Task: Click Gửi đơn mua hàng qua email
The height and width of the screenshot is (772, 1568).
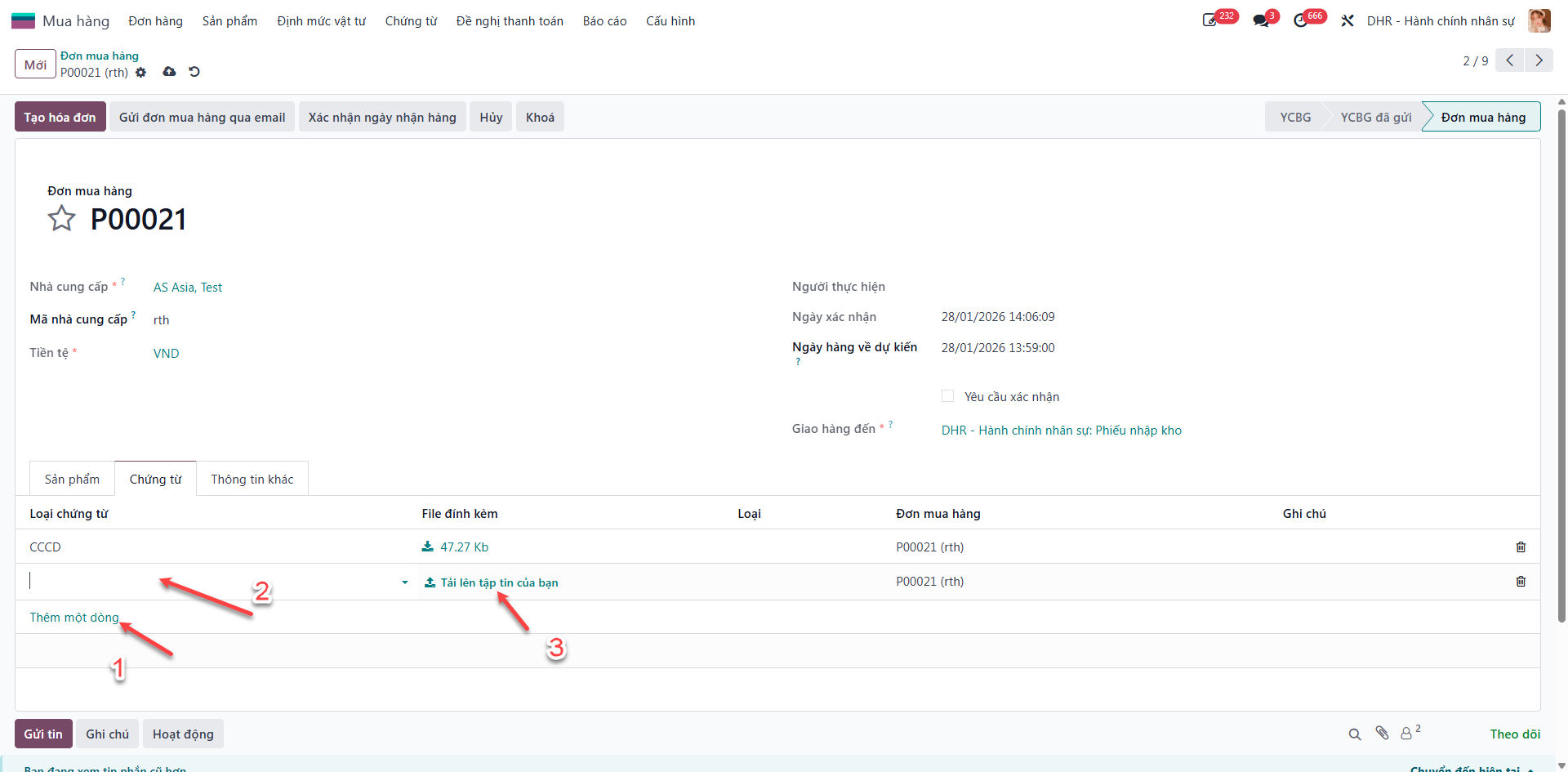Action: tap(202, 117)
